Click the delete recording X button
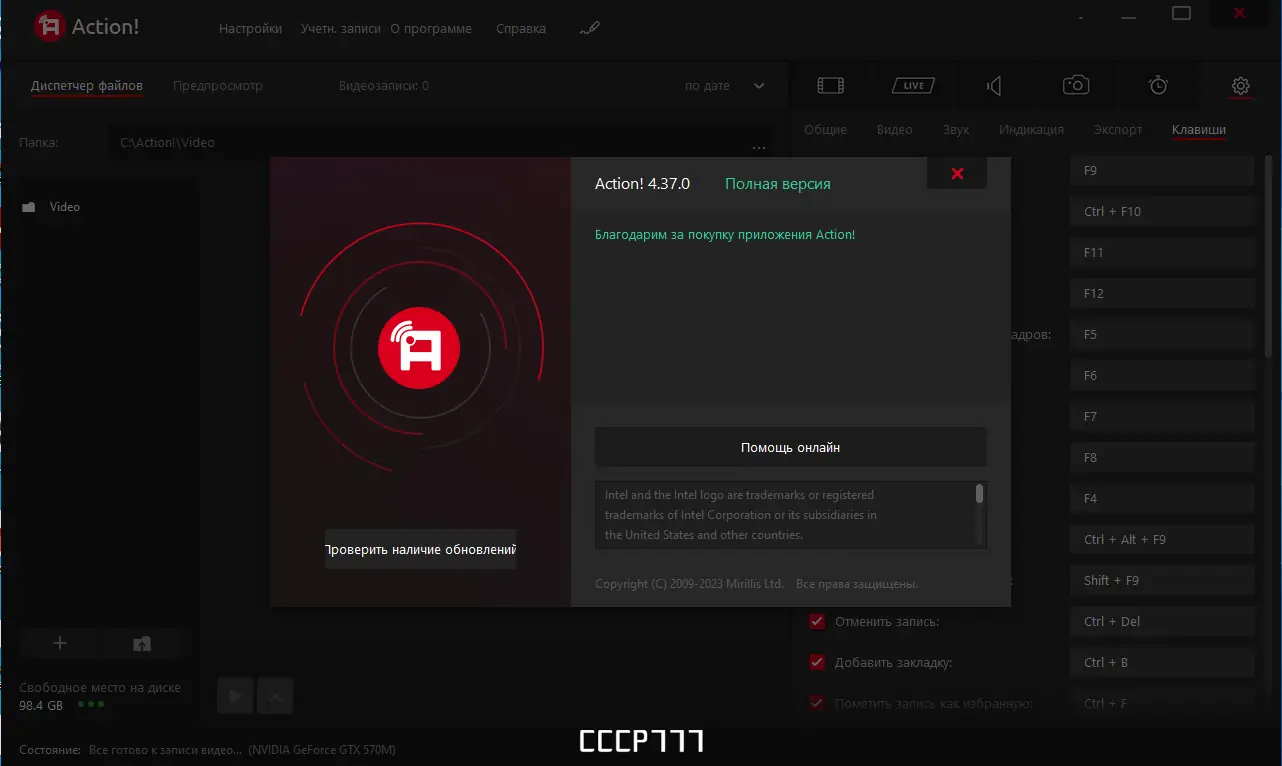 (x=276, y=695)
